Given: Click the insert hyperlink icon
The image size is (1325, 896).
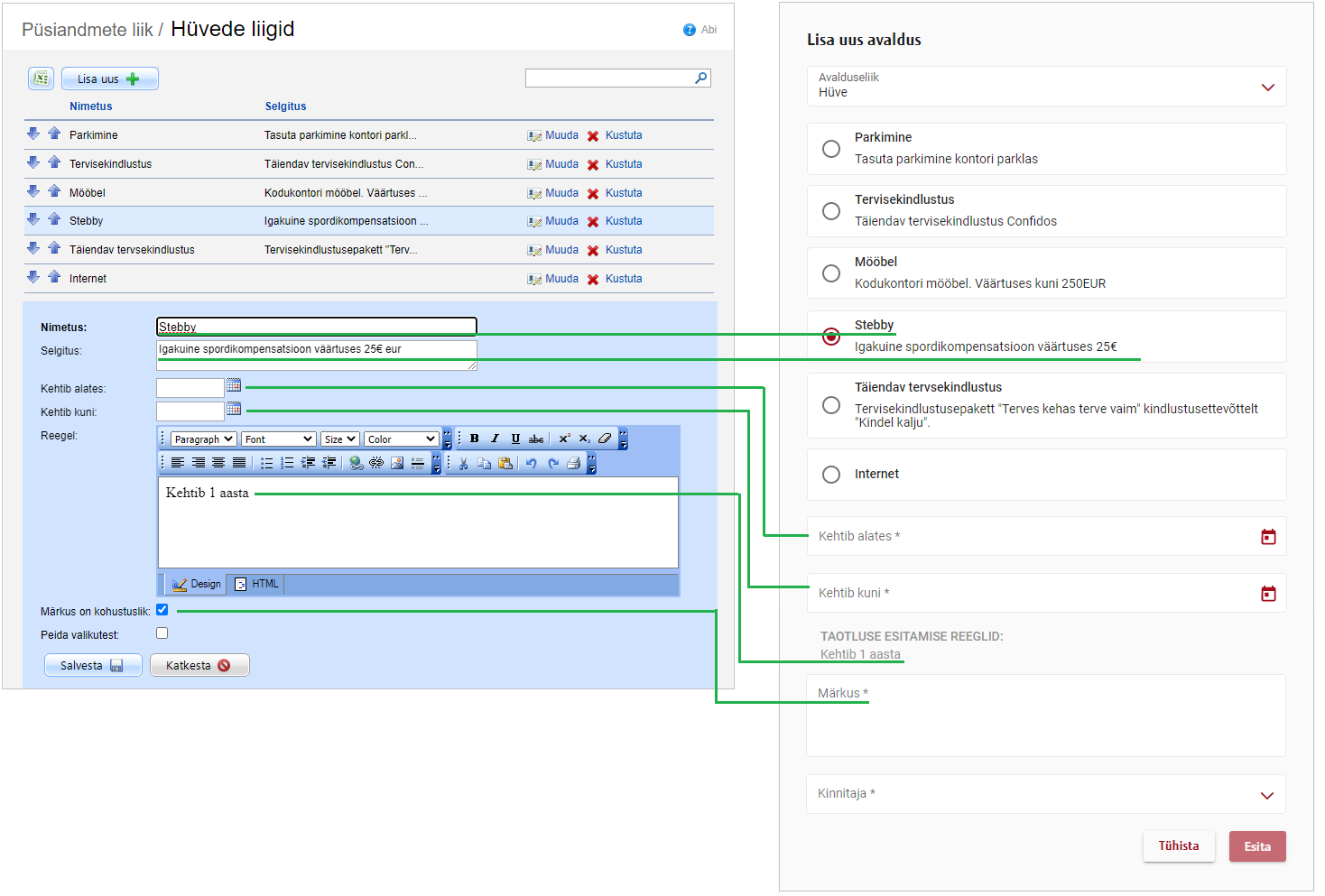Looking at the screenshot, I should (x=356, y=463).
